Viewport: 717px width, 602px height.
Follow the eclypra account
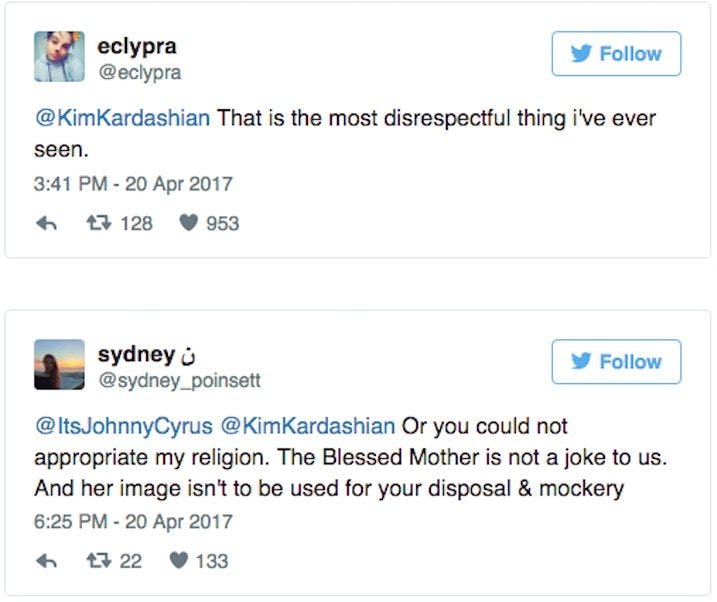pos(616,54)
